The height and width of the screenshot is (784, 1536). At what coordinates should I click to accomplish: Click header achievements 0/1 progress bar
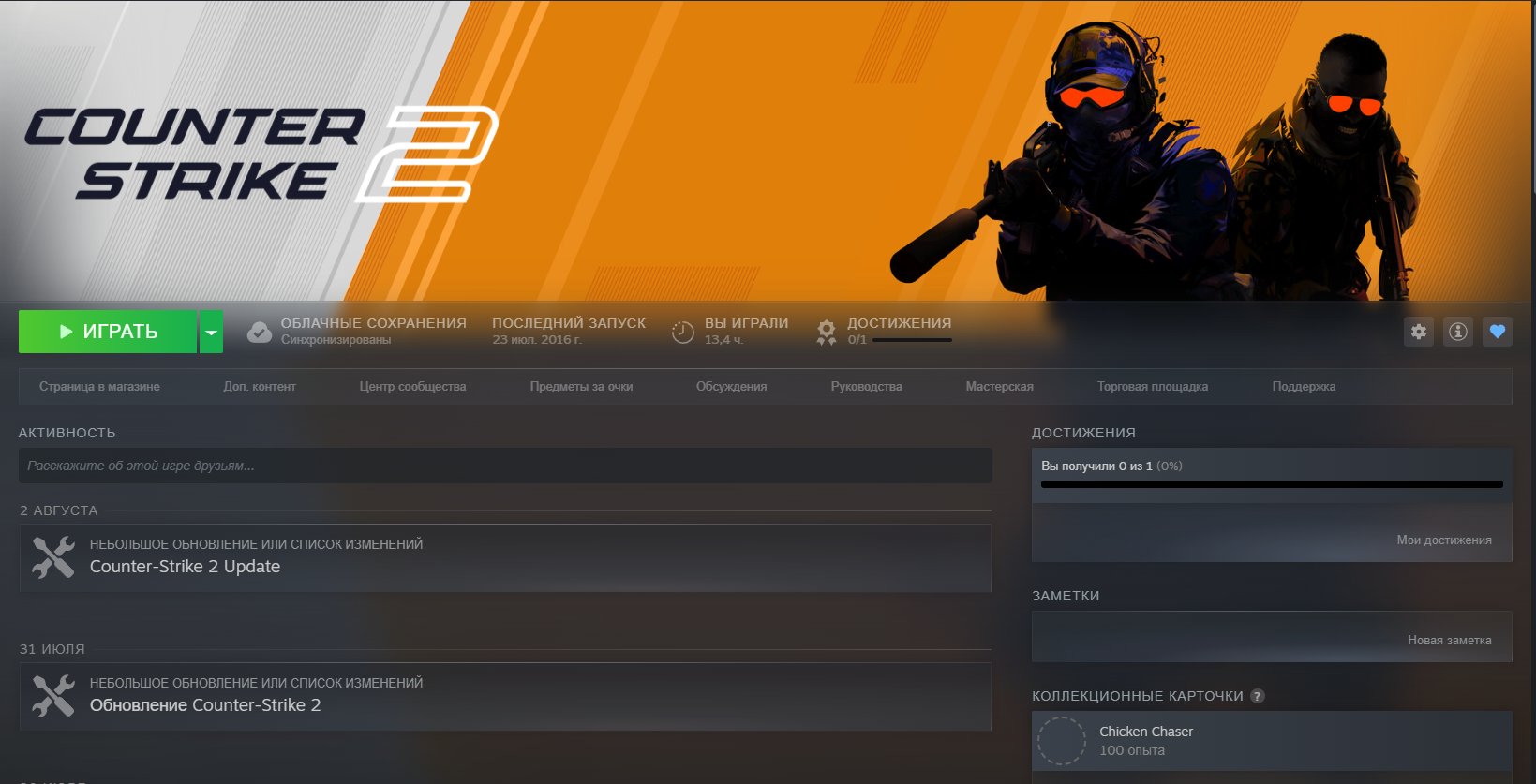[x=912, y=340]
